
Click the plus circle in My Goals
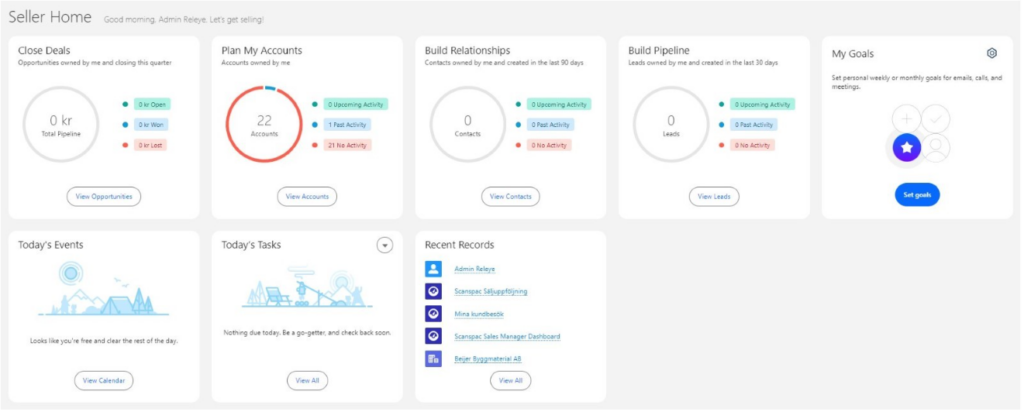click(906, 119)
